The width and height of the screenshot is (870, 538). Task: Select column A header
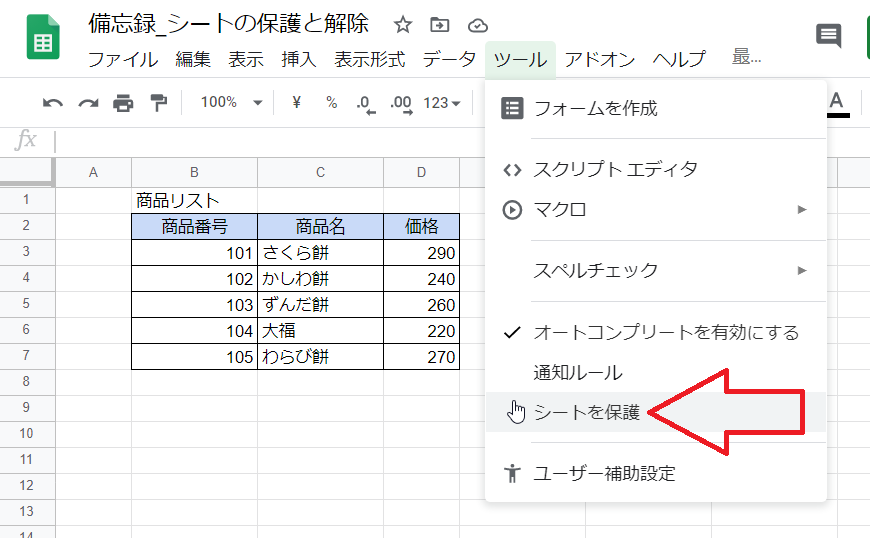(93, 172)
